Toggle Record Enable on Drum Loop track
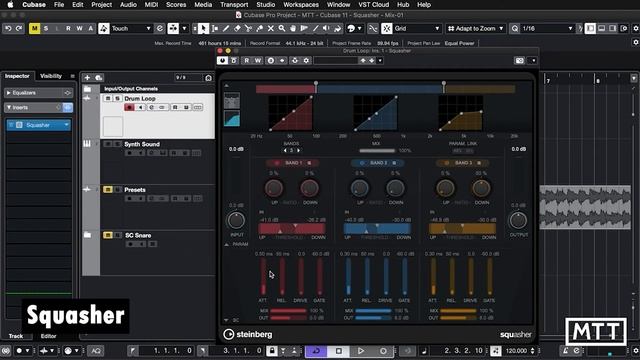640x360 pixels. click(x=129, y=107)
